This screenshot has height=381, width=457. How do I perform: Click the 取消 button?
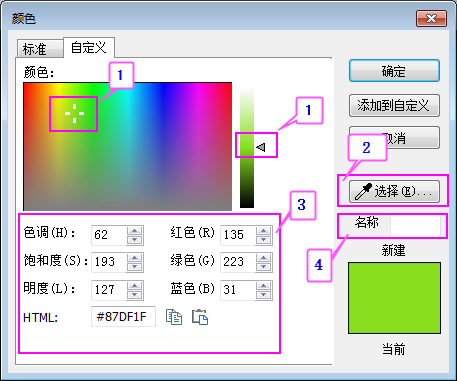[394, 137]
